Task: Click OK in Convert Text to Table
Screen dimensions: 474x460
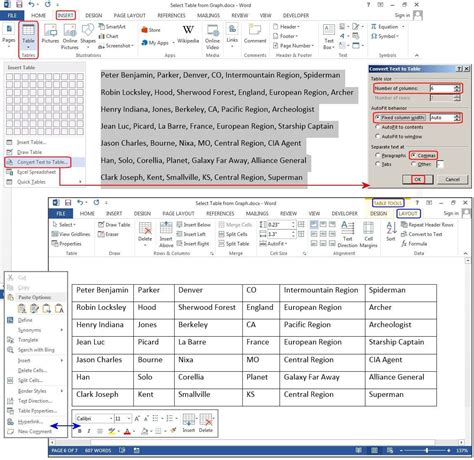Action: coord(418,179)
